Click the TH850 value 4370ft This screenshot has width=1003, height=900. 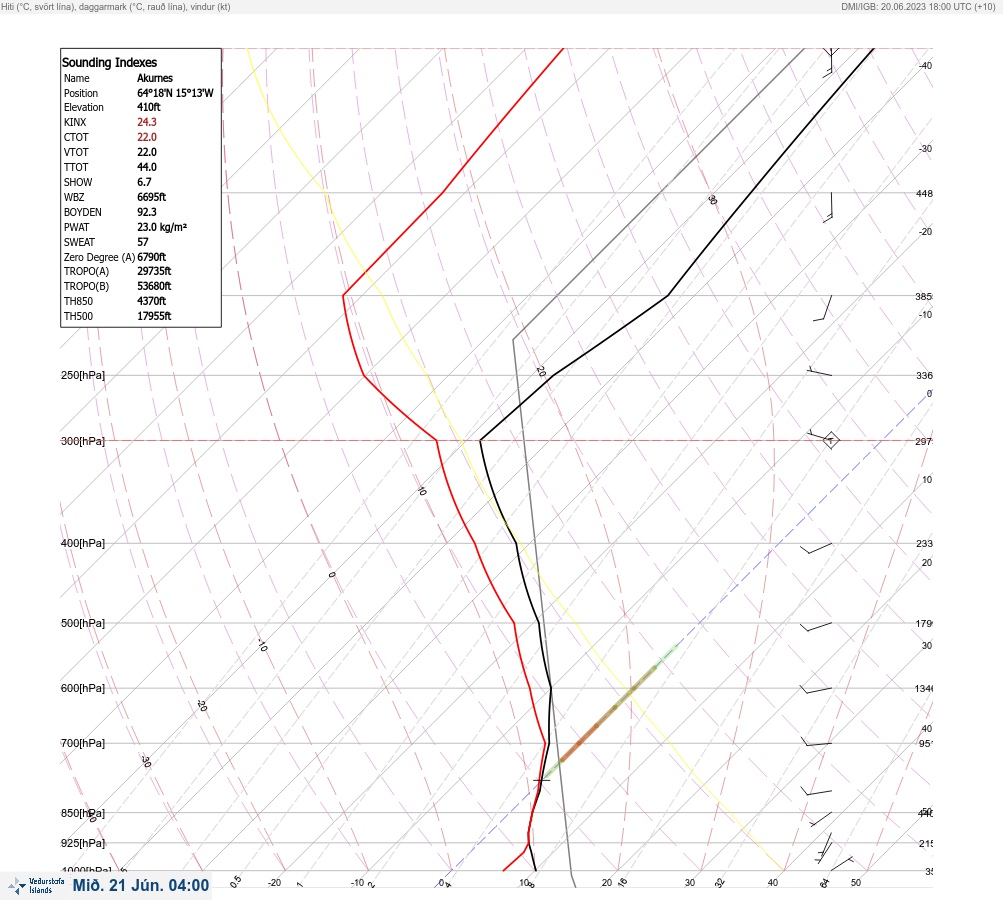click(152, 301)
